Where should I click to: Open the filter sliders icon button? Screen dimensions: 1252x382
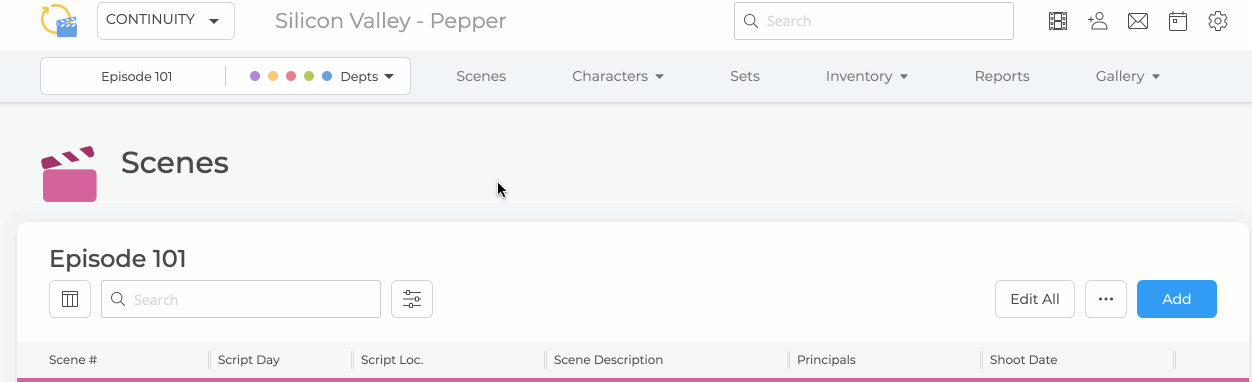click(412, 299)
